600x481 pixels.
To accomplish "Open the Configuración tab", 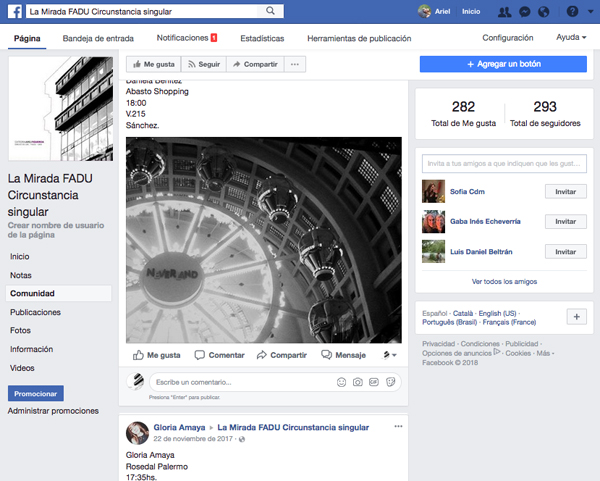I will tap(507, 38).
